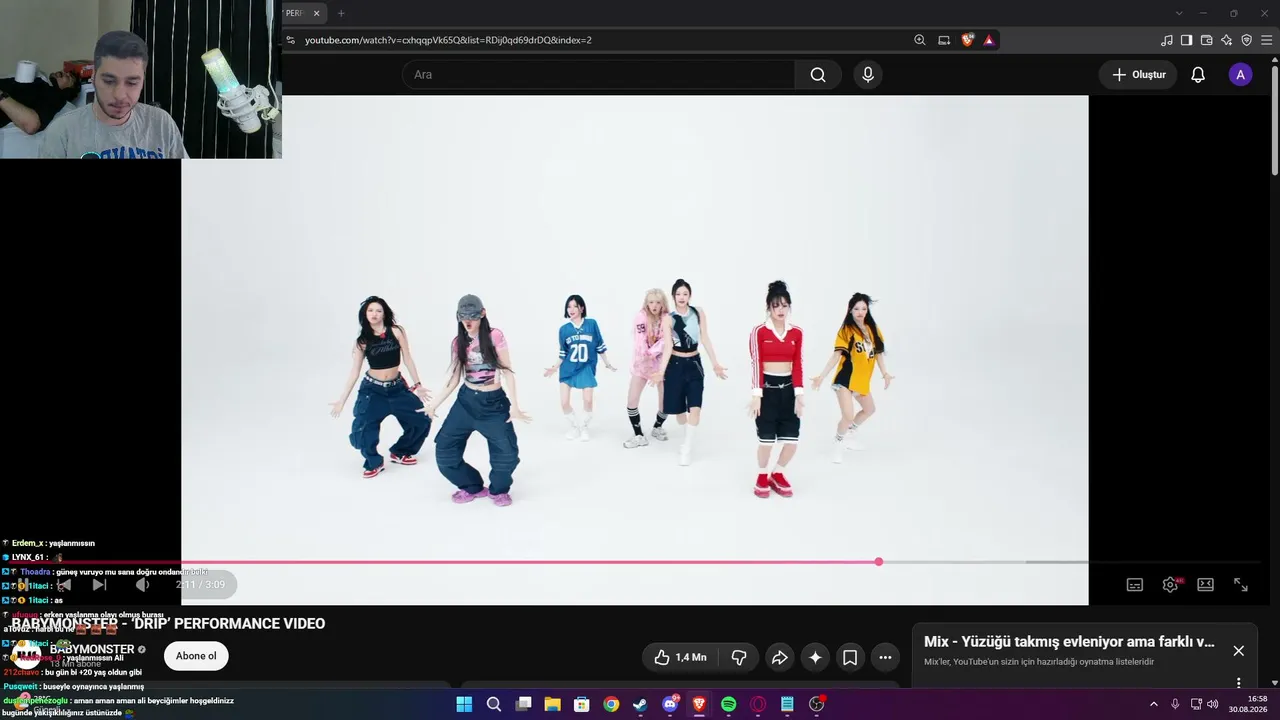This screenshot has width=1280, height=720.
Task: Dislike the video with thumbs down
Action: [739, 657]
